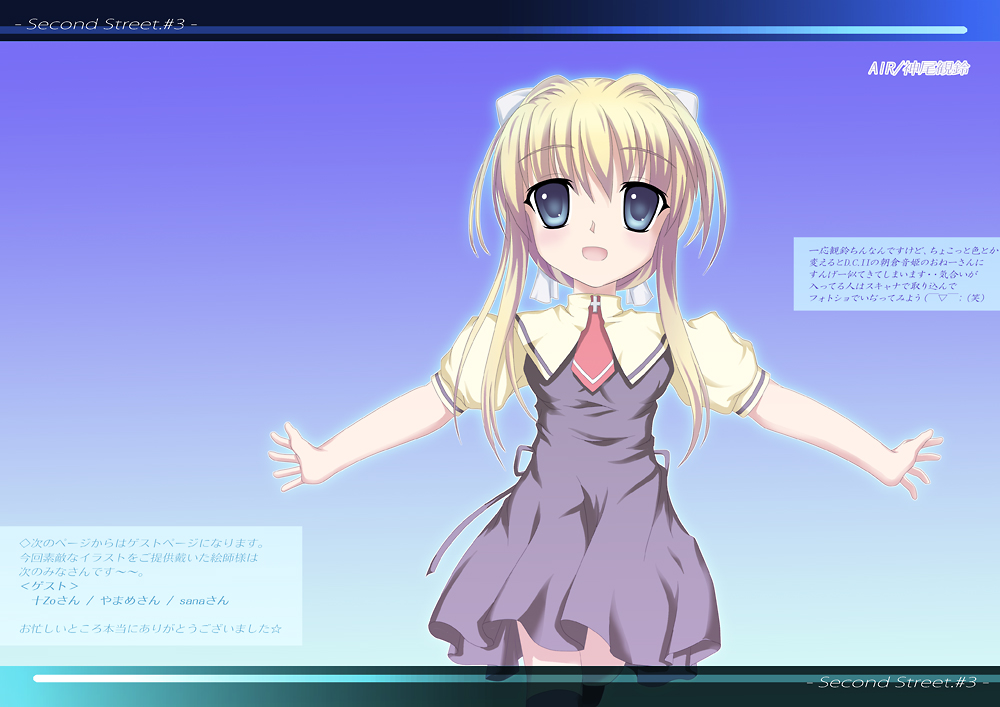Click the comment line starting "フォトショでいぢってみよう"
This screenshot has width=1000, height=707.
pos(897,298)
